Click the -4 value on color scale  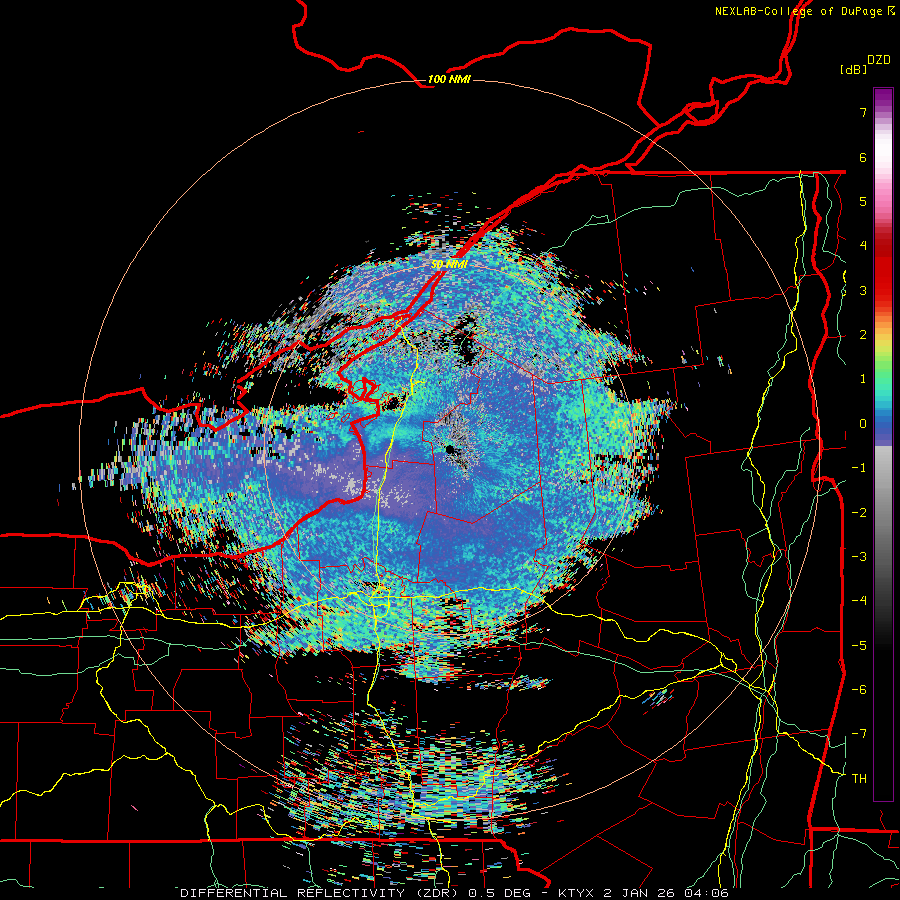859,601
